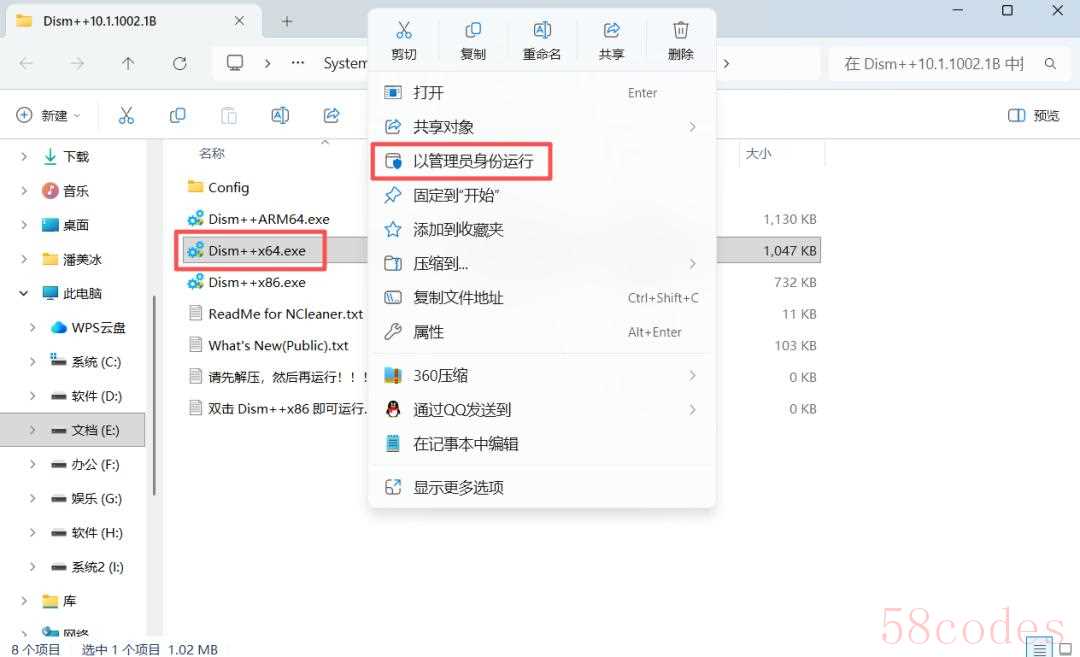Viewport: 1080px width, 657px height.
Task: Switch to details view icon in status bar
Action: 1039,649
